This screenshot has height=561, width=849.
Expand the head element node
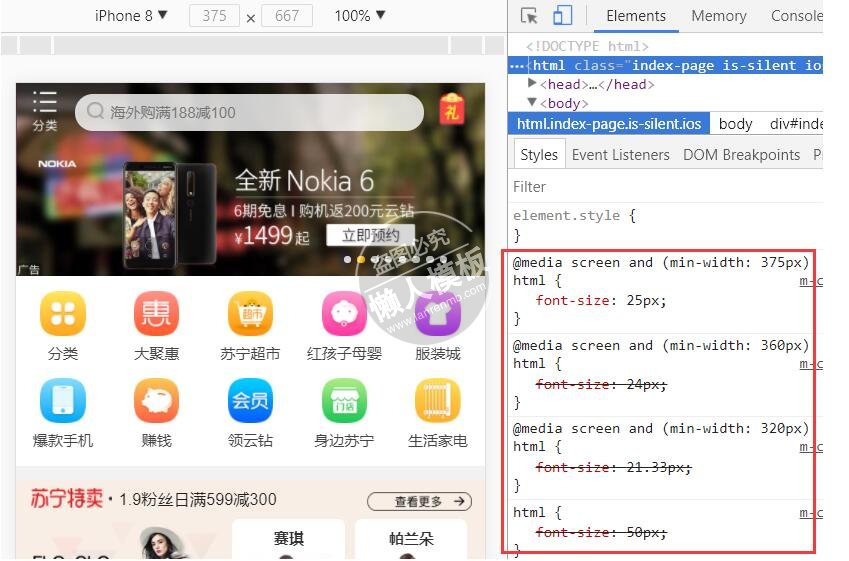click(x=532, y=83)
